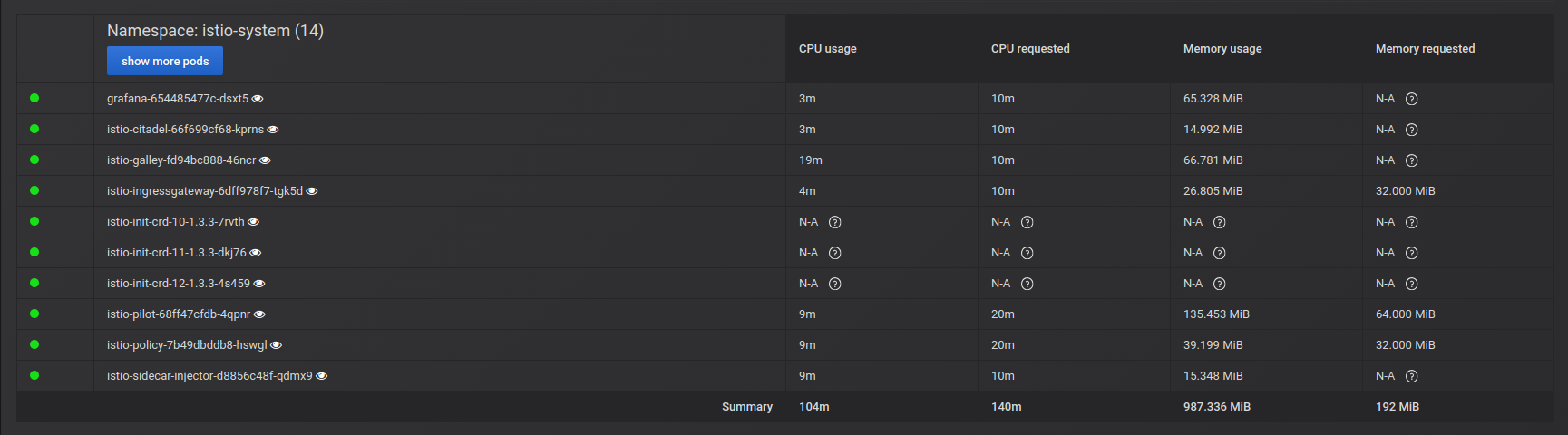This screenshot has height=435, width=1568.
Task: Click green status dot for istio-galley pod
Action: pyautogui.click(x=34, y=159)
